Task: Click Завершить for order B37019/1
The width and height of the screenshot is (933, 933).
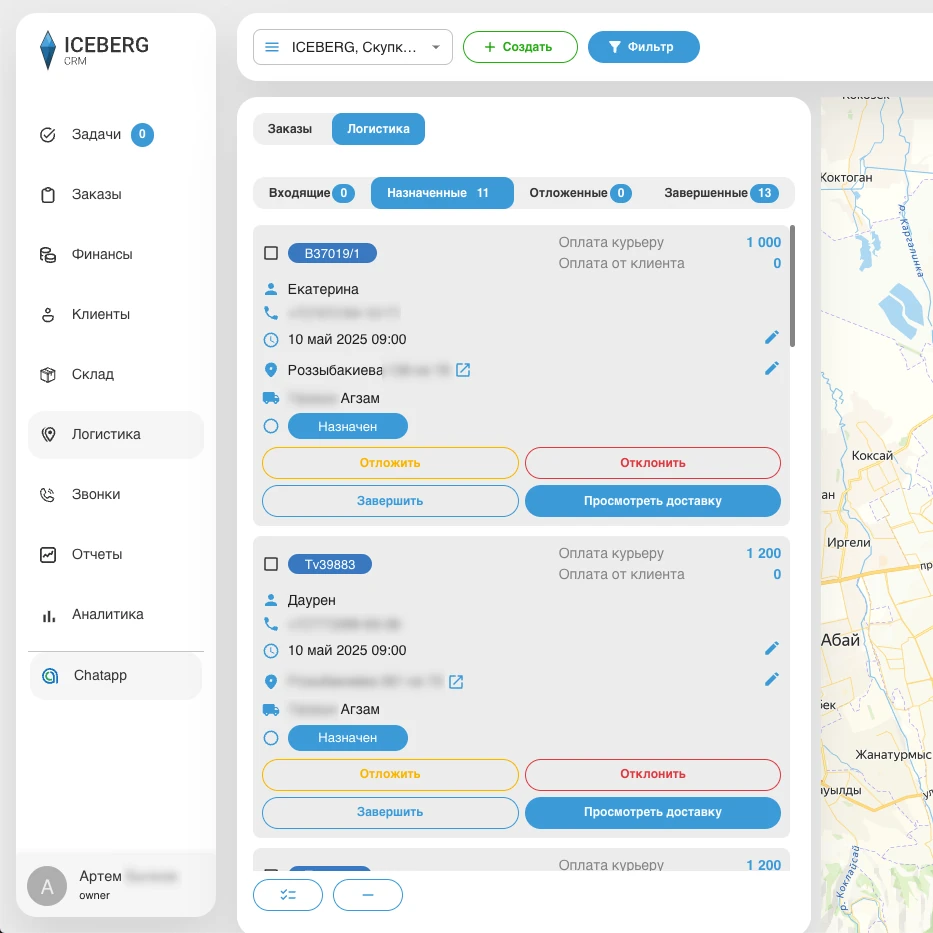Action: click(x=390, y=501)
